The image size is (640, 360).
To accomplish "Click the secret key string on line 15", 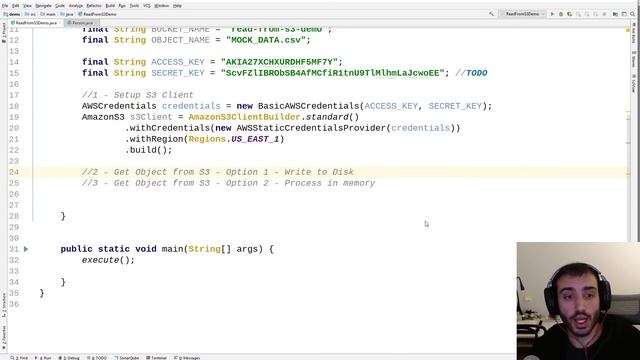I will click(333, 73).
